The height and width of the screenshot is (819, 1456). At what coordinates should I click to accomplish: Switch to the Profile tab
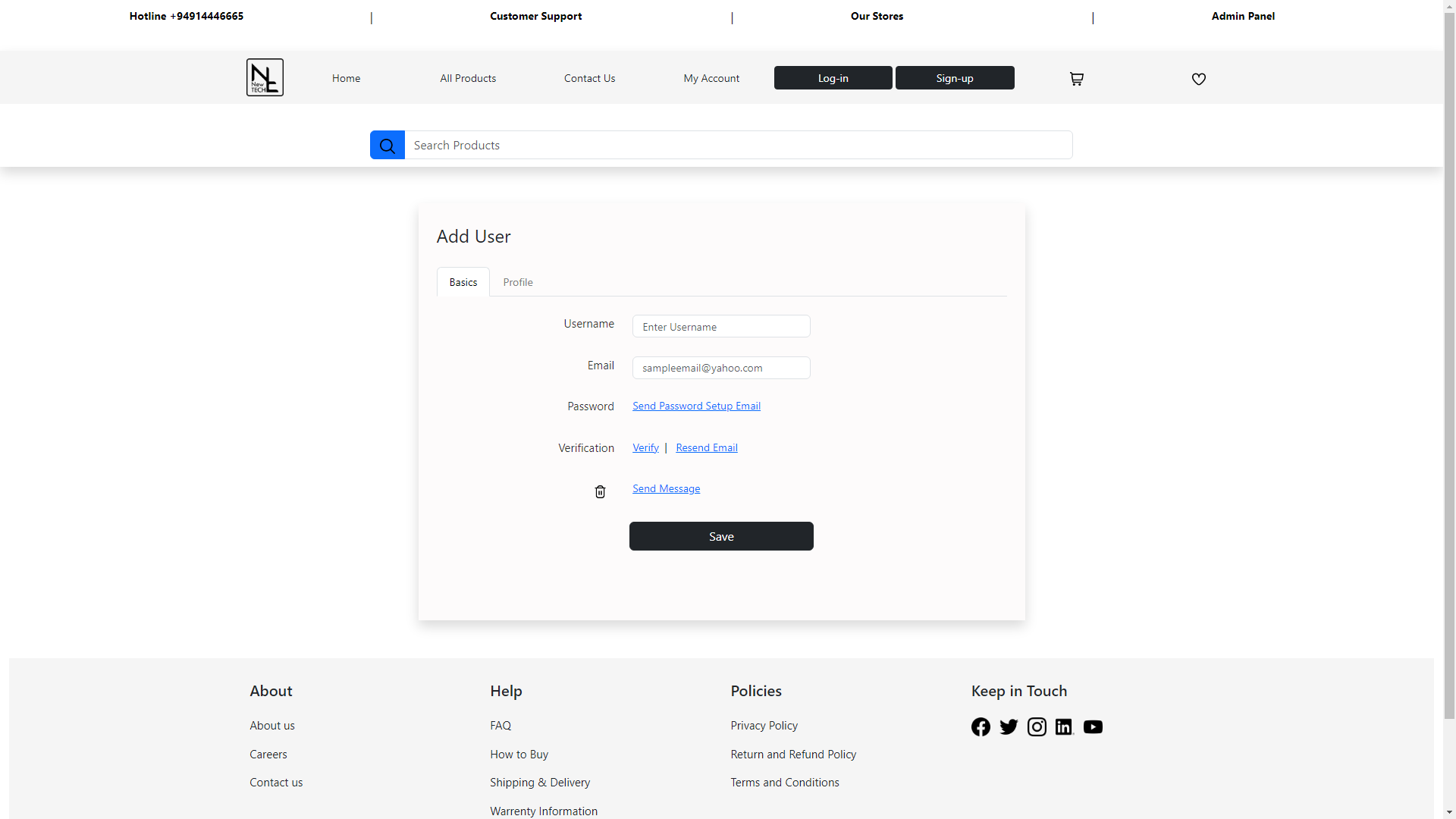518,282
